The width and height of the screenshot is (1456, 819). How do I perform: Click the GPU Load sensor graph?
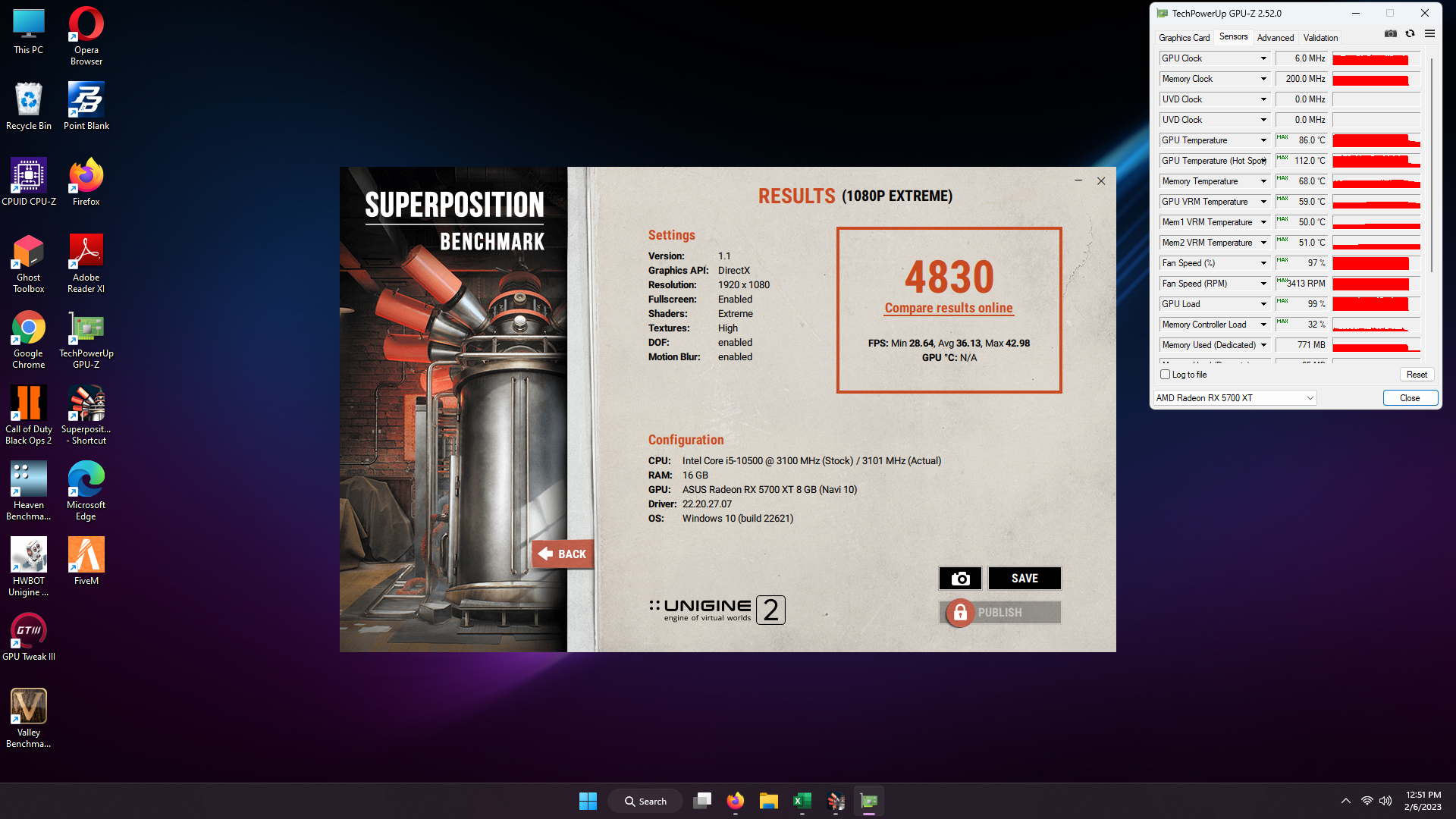tap(1376, 304)
